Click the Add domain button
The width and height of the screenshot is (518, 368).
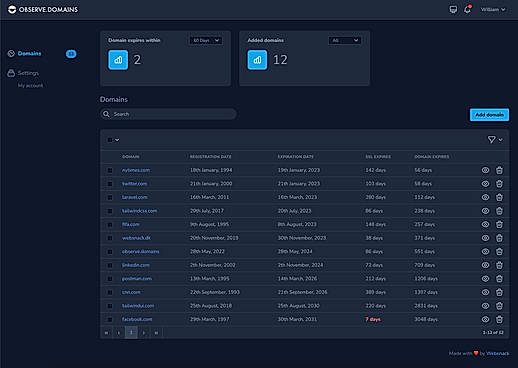[489, 115]
